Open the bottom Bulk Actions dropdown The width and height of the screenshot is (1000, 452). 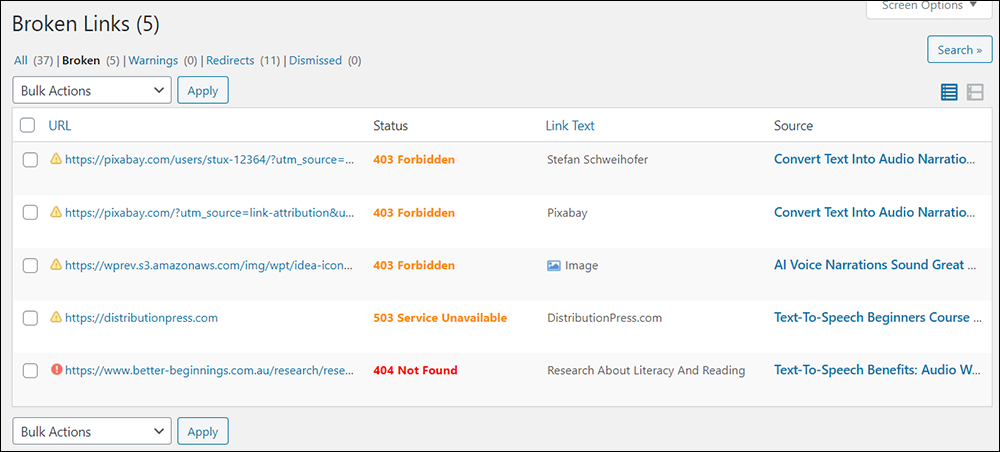(x=92, y=431)
